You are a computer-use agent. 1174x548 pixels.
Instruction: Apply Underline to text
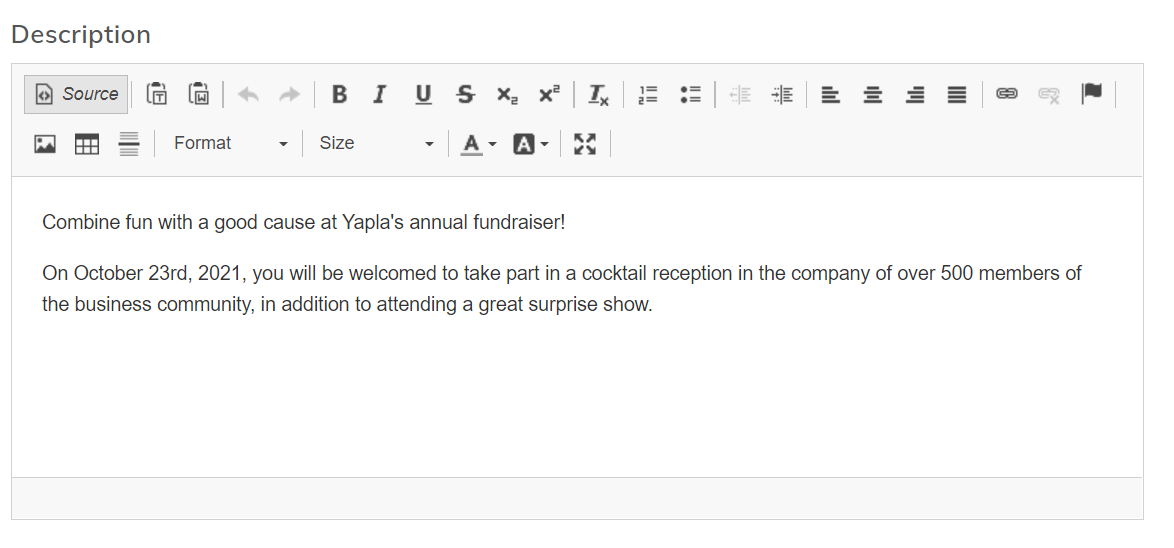(x=423, y=94)
